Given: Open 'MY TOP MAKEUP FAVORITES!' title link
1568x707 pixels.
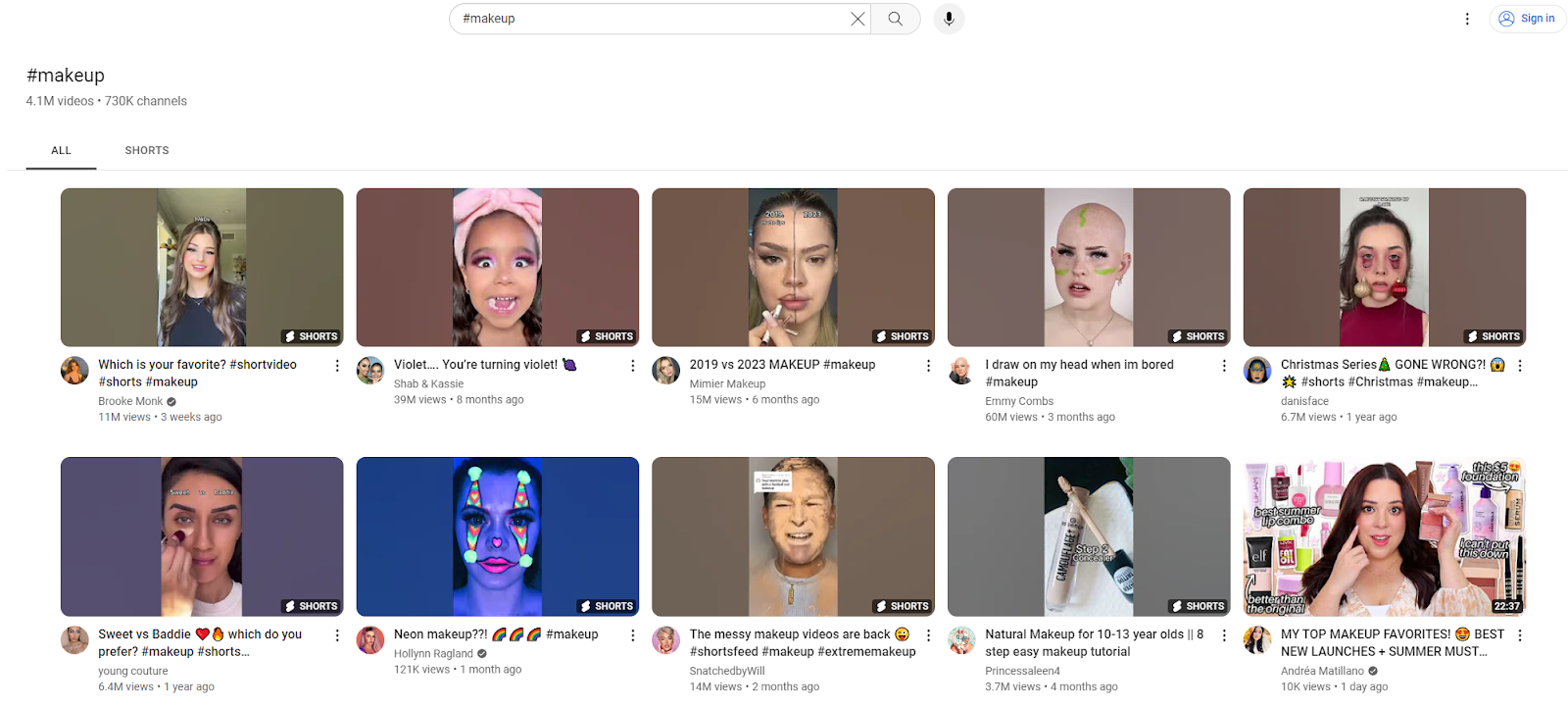Looking at the screenshot, I should click(1393, 643).
